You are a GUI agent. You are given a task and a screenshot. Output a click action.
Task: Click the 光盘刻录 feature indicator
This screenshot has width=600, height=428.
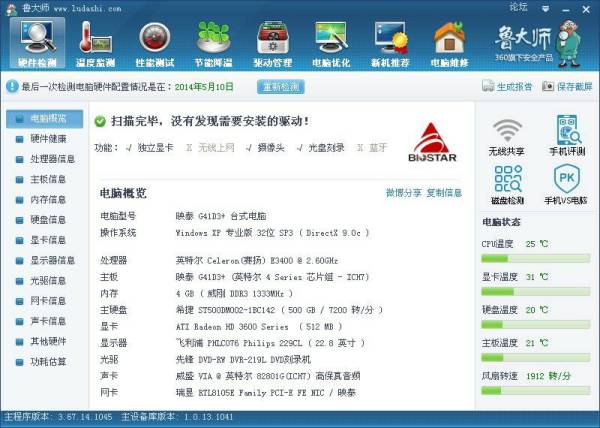click(x=321, y=148)
